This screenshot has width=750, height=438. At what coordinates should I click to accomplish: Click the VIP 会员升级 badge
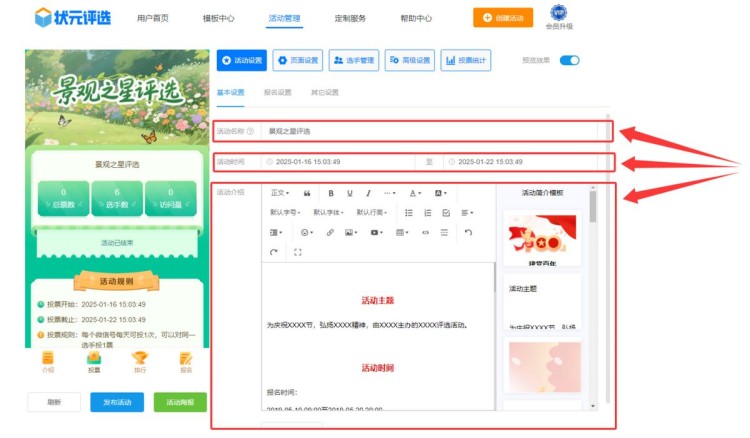pyautogui.click(x=558, y=17)
